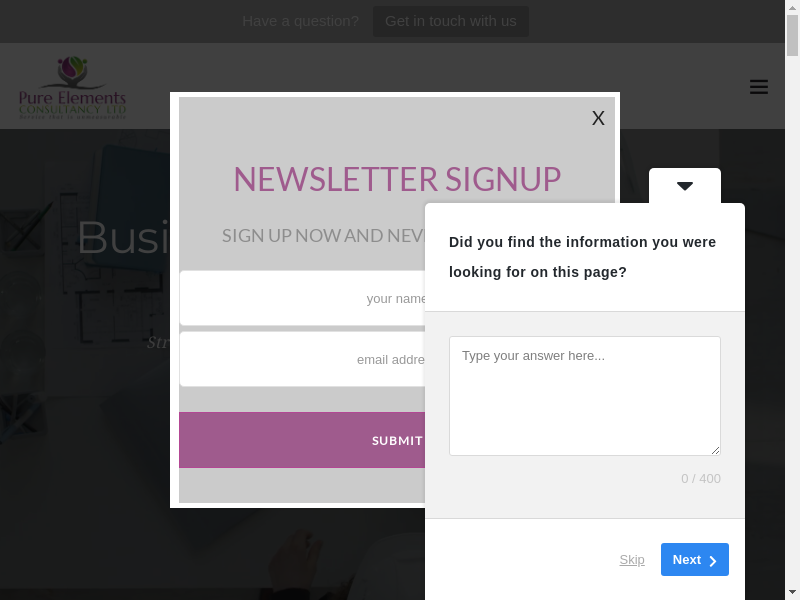Click the "Have a question?" text
The width and height of the screenshot is (800, 600).
point(300,21)
